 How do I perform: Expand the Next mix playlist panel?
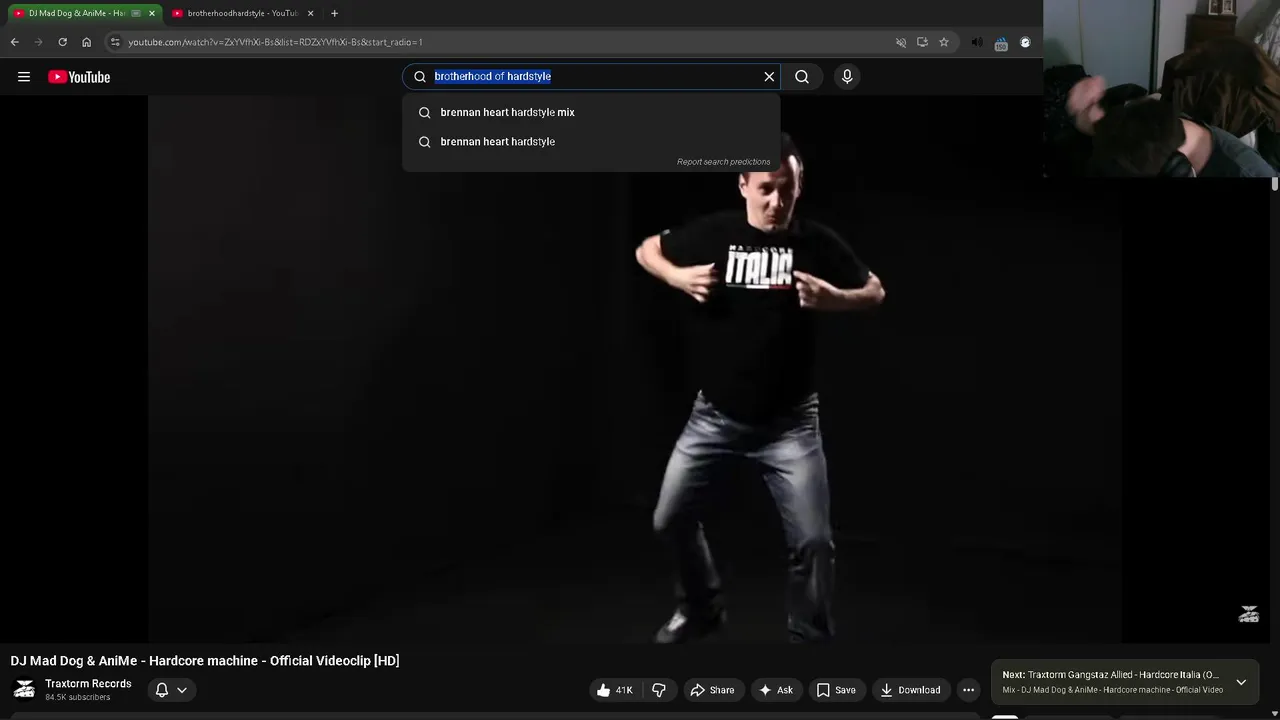click(x=1241, y=682)
